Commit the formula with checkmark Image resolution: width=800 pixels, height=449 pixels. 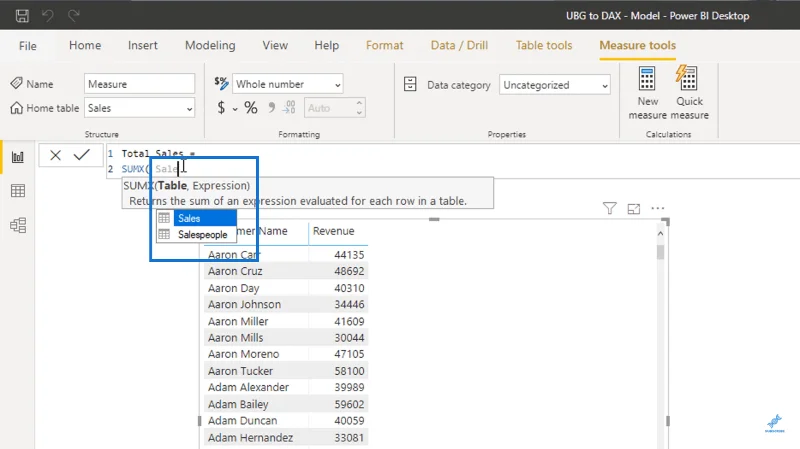[82, 155]
